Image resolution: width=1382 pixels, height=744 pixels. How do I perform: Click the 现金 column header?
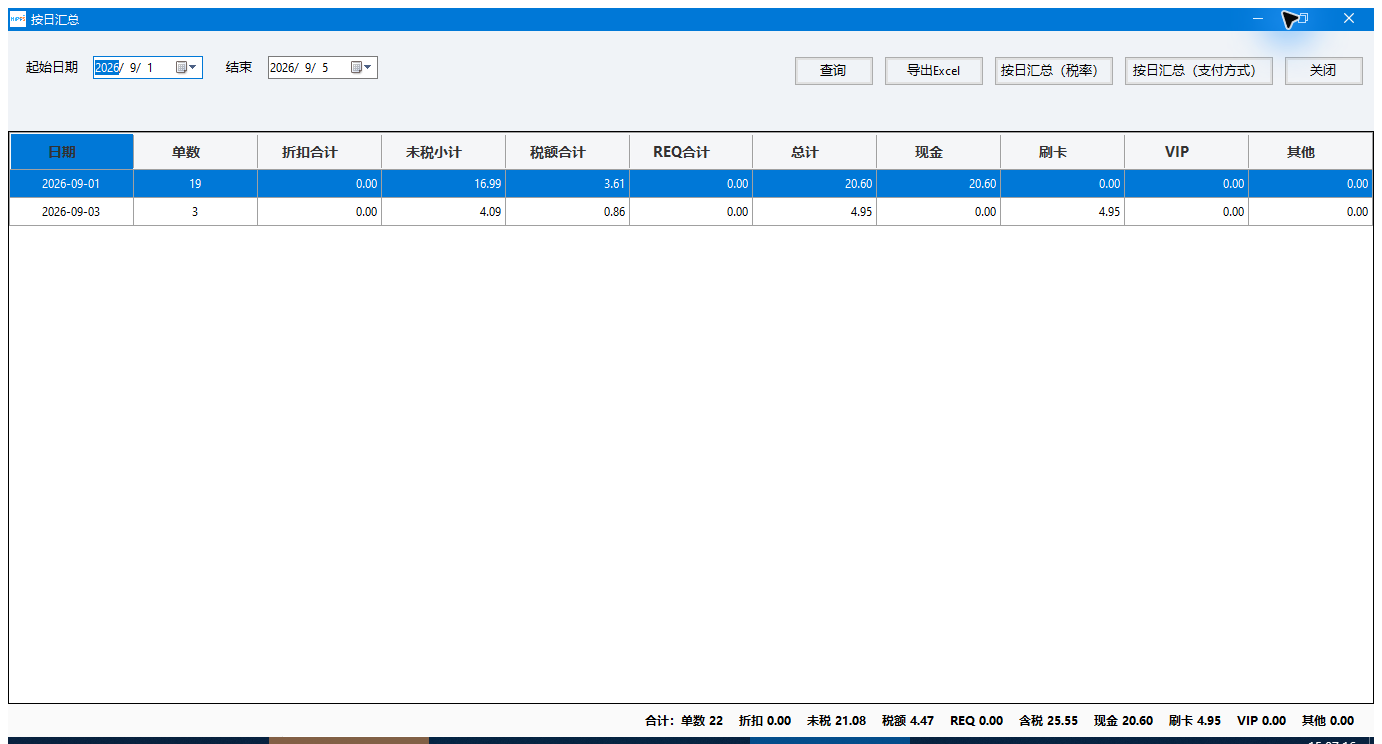click(938, 152)
